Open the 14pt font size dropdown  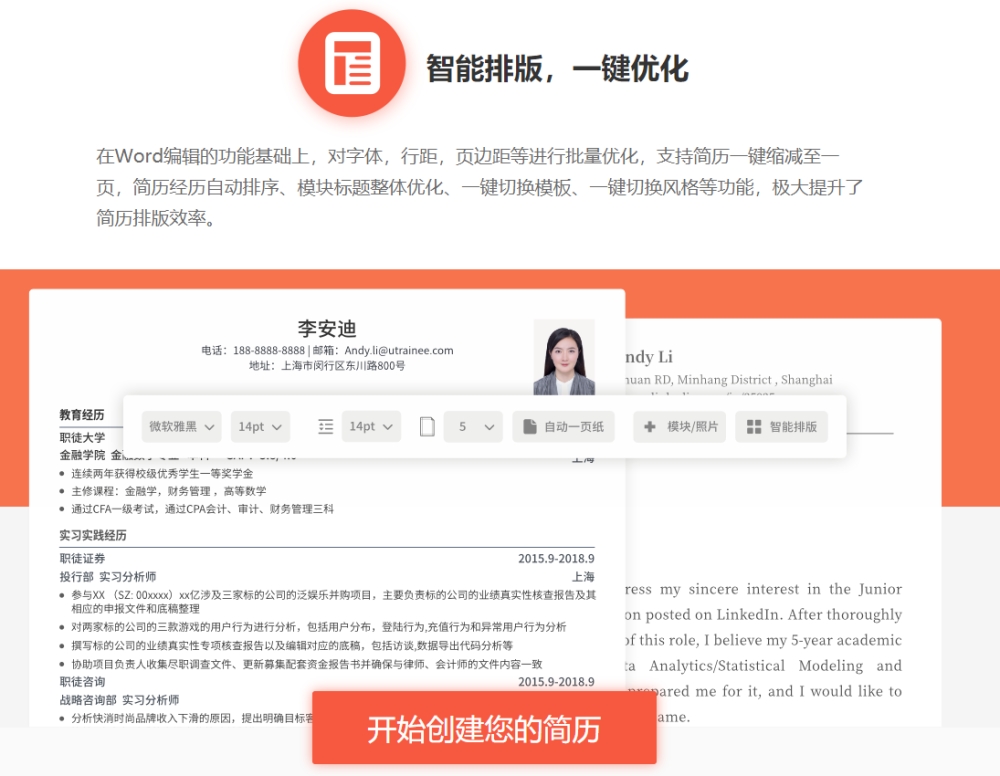pyautogui.click(x=260, y=427)
